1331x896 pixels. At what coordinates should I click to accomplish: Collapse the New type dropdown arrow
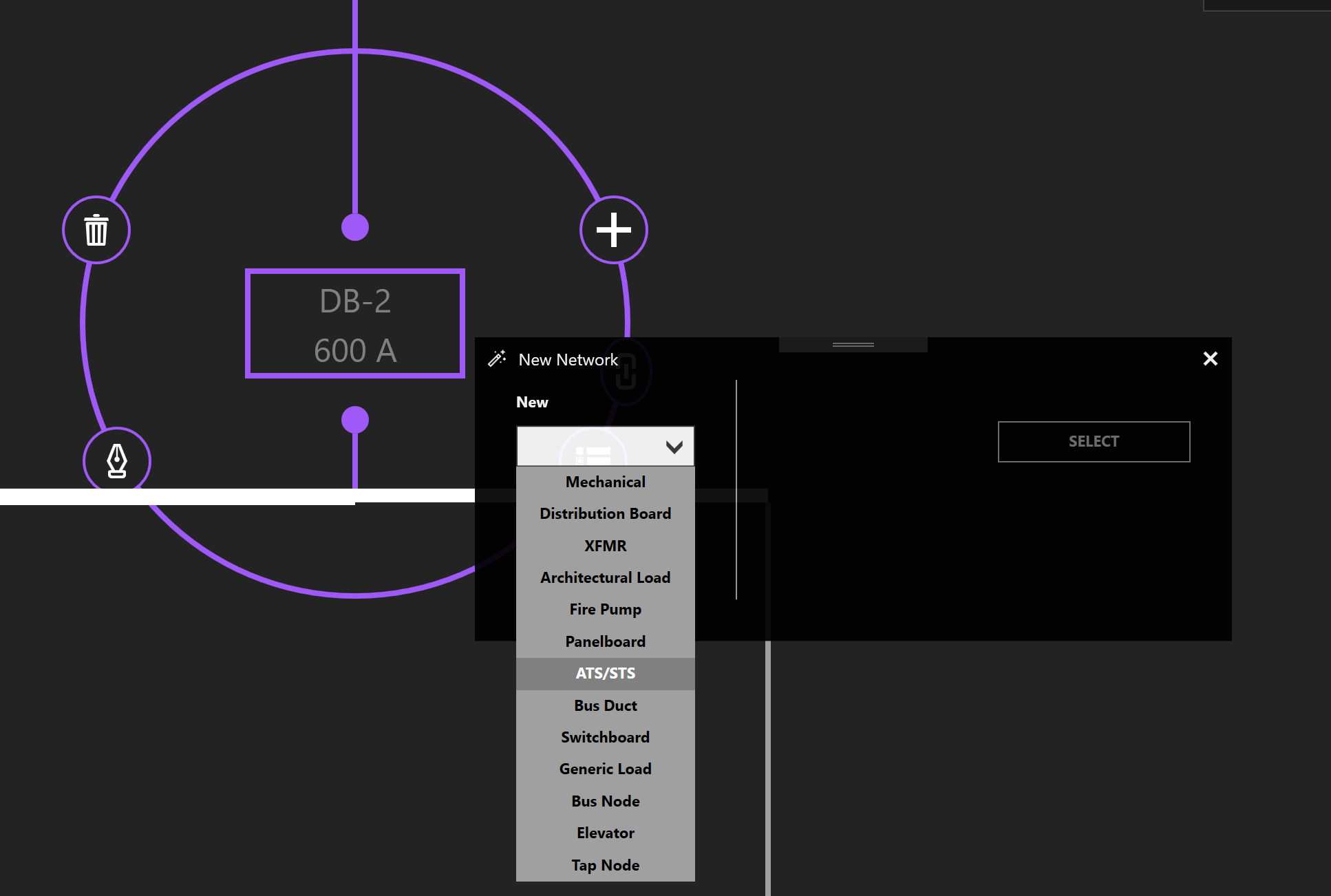click(674, 447)
